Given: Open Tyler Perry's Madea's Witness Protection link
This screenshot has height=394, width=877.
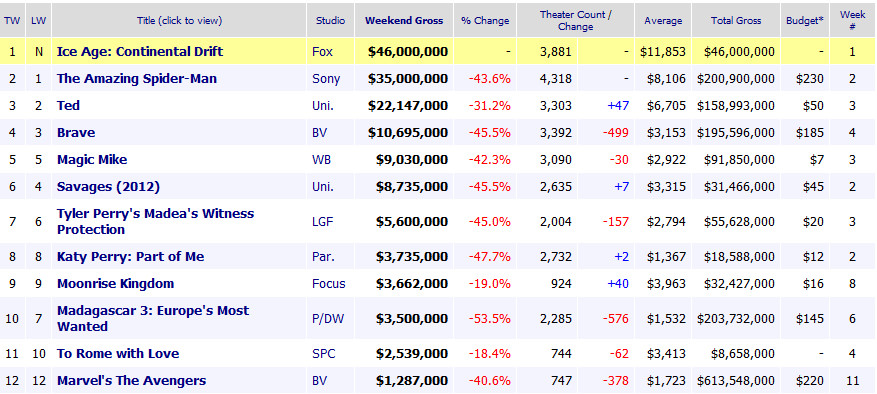Looking at the screenshot, I should [155, 222].
